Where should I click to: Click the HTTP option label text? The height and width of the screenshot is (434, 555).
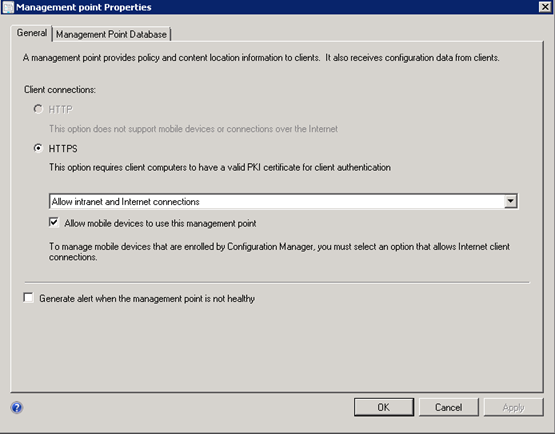coord(61,109)
